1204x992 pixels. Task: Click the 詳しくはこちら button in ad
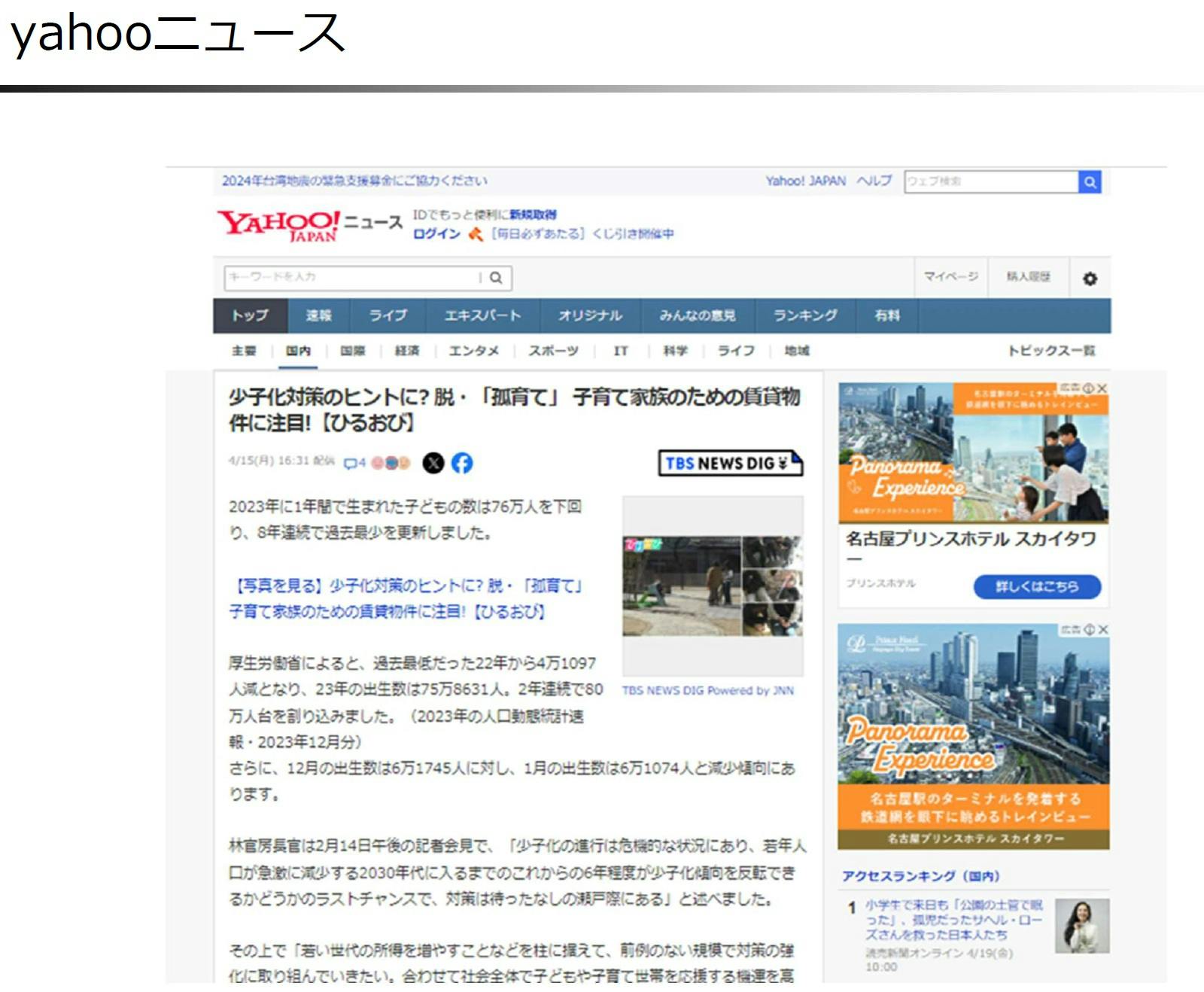click(1037, 586)
